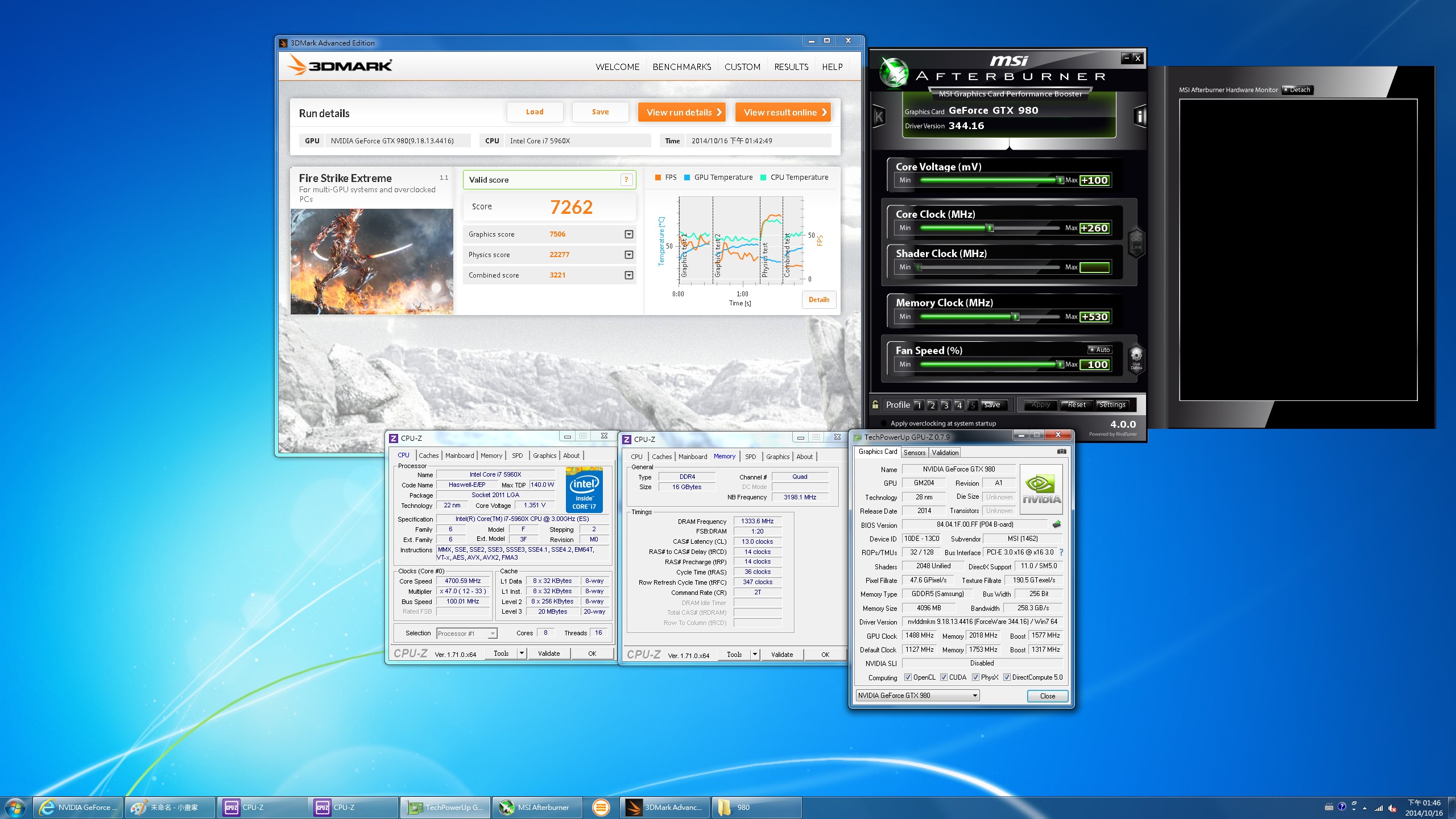Image resolution: width=1456 pixels, height=819 pixels.
Task: Click the fan User Define gear icon
Action: [x=1136, y=358]
